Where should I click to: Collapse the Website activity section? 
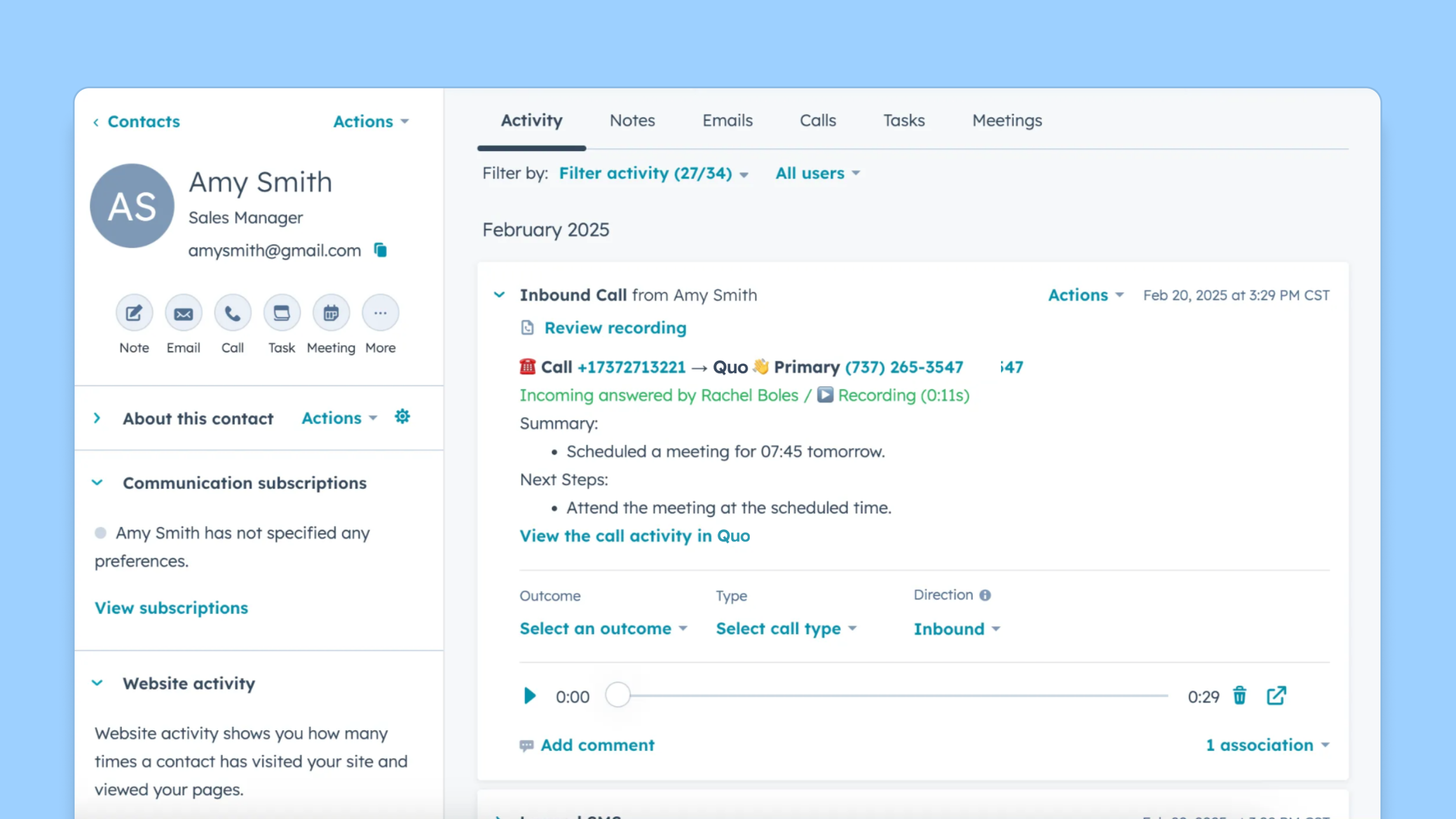point(97,682)
